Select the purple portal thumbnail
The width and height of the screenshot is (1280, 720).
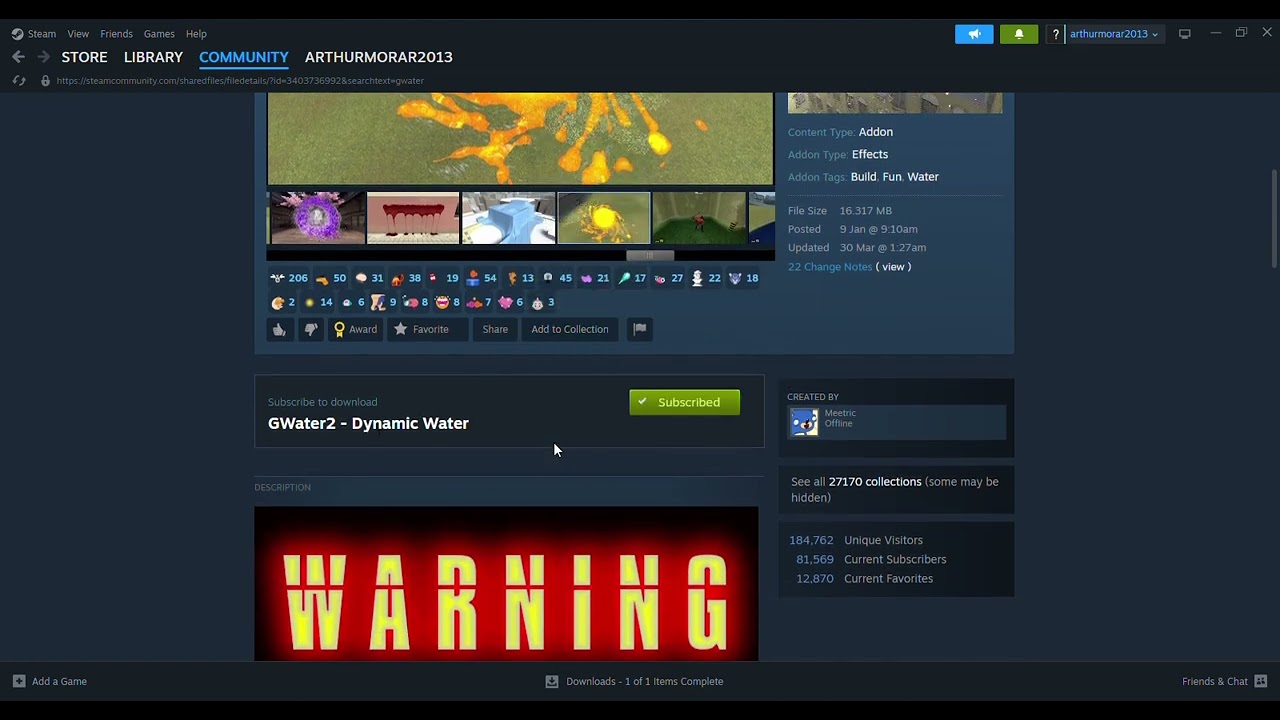pyautogui.click(x=317, y=218)
